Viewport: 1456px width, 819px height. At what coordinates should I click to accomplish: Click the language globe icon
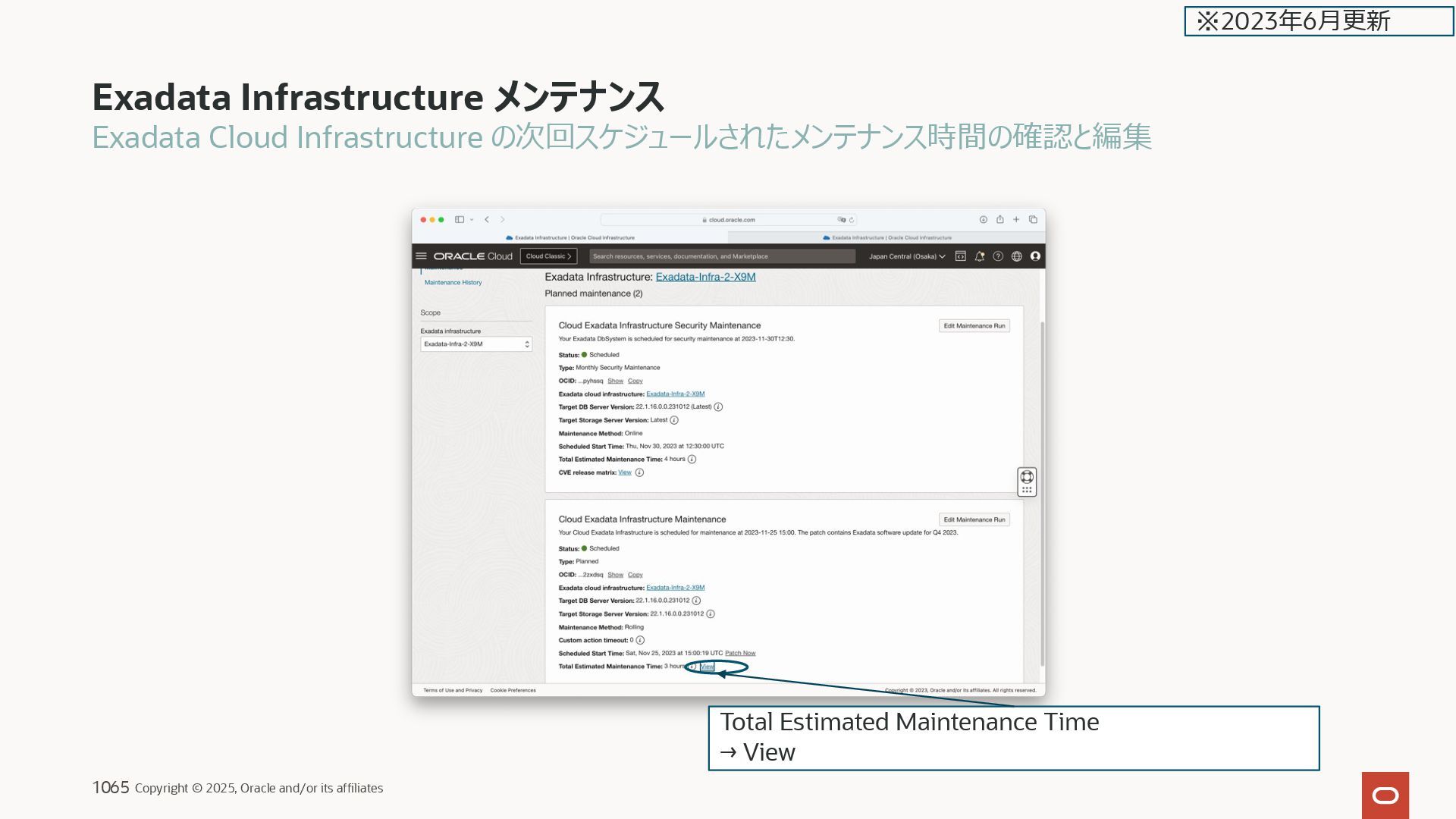click(1016, 256)
